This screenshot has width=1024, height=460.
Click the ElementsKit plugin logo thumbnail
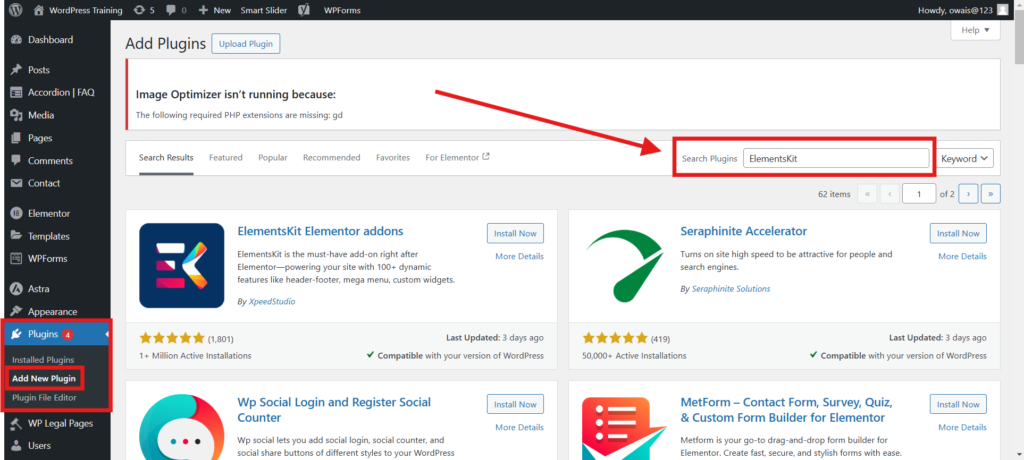(x=181, y=264)
